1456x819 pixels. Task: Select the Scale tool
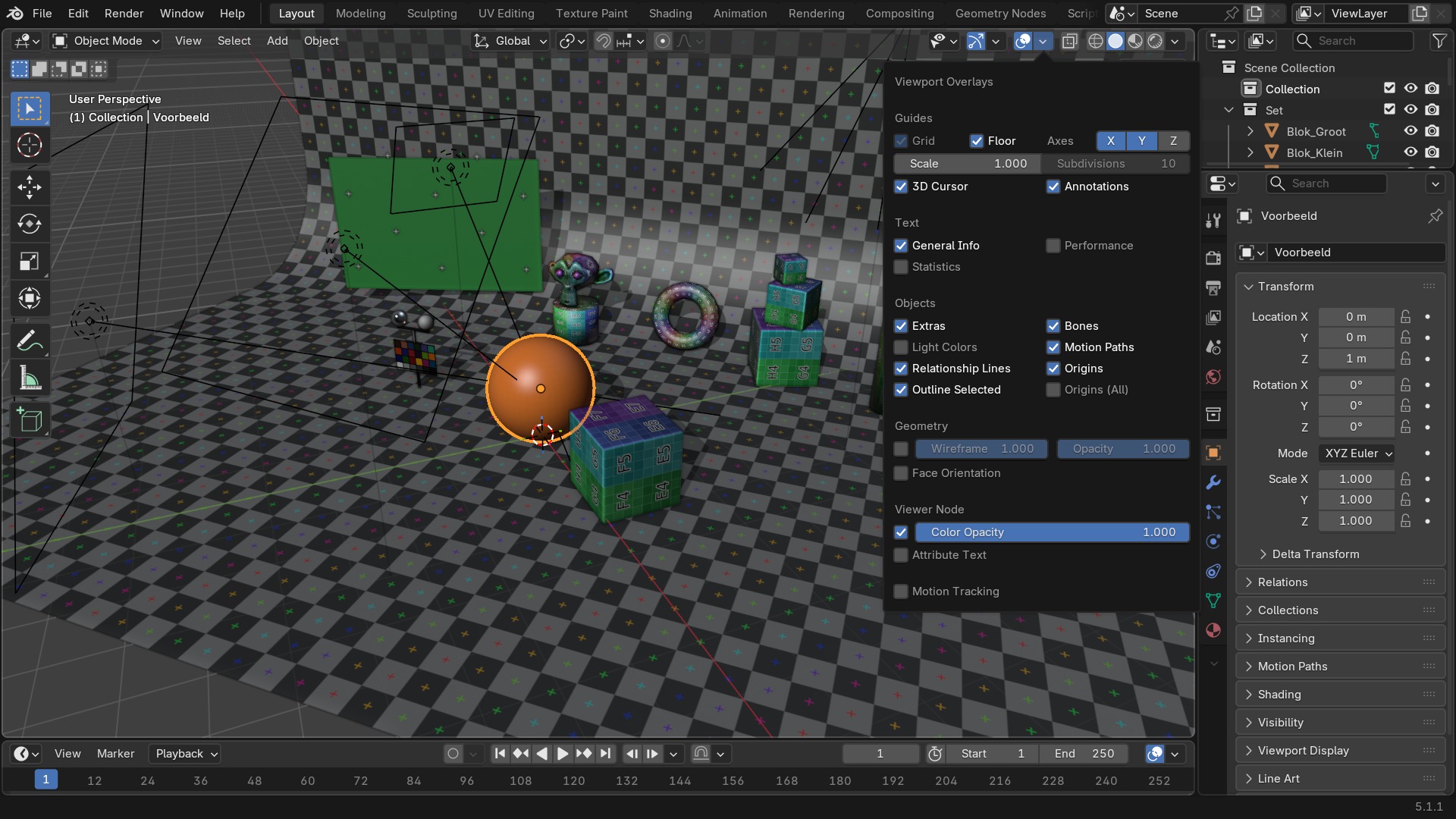pos(30,261)
